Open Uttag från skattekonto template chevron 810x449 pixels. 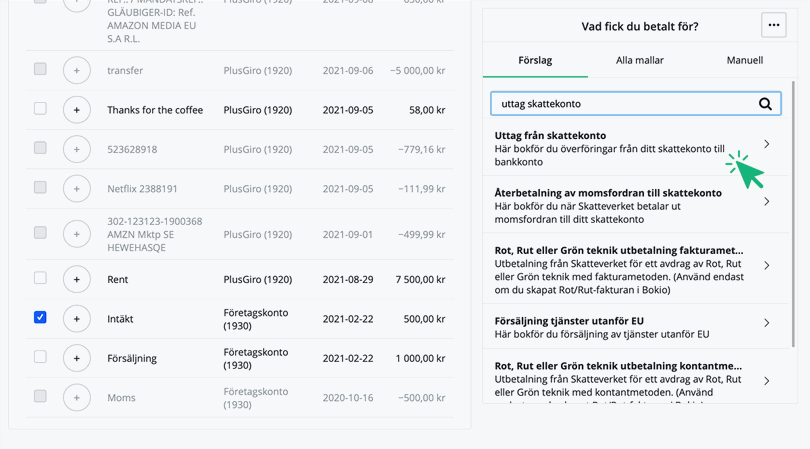(x=767, y=145)
